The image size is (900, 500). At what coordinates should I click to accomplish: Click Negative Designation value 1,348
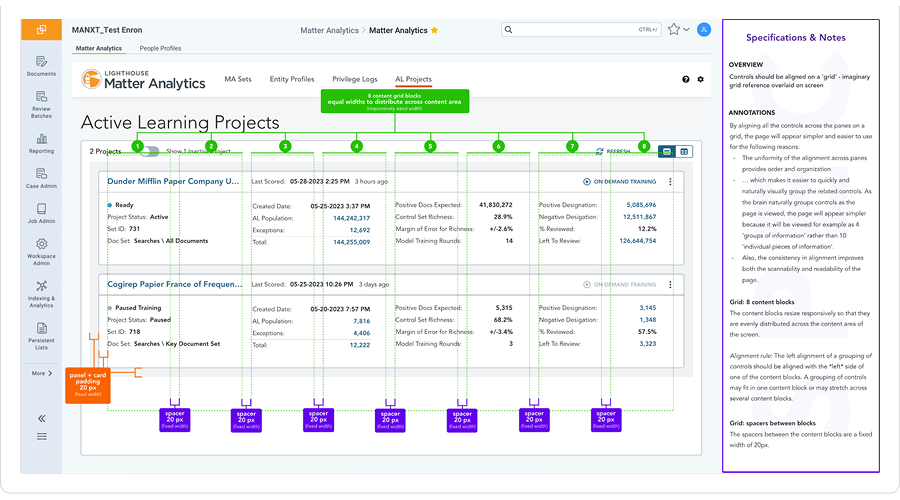[648, 320]
